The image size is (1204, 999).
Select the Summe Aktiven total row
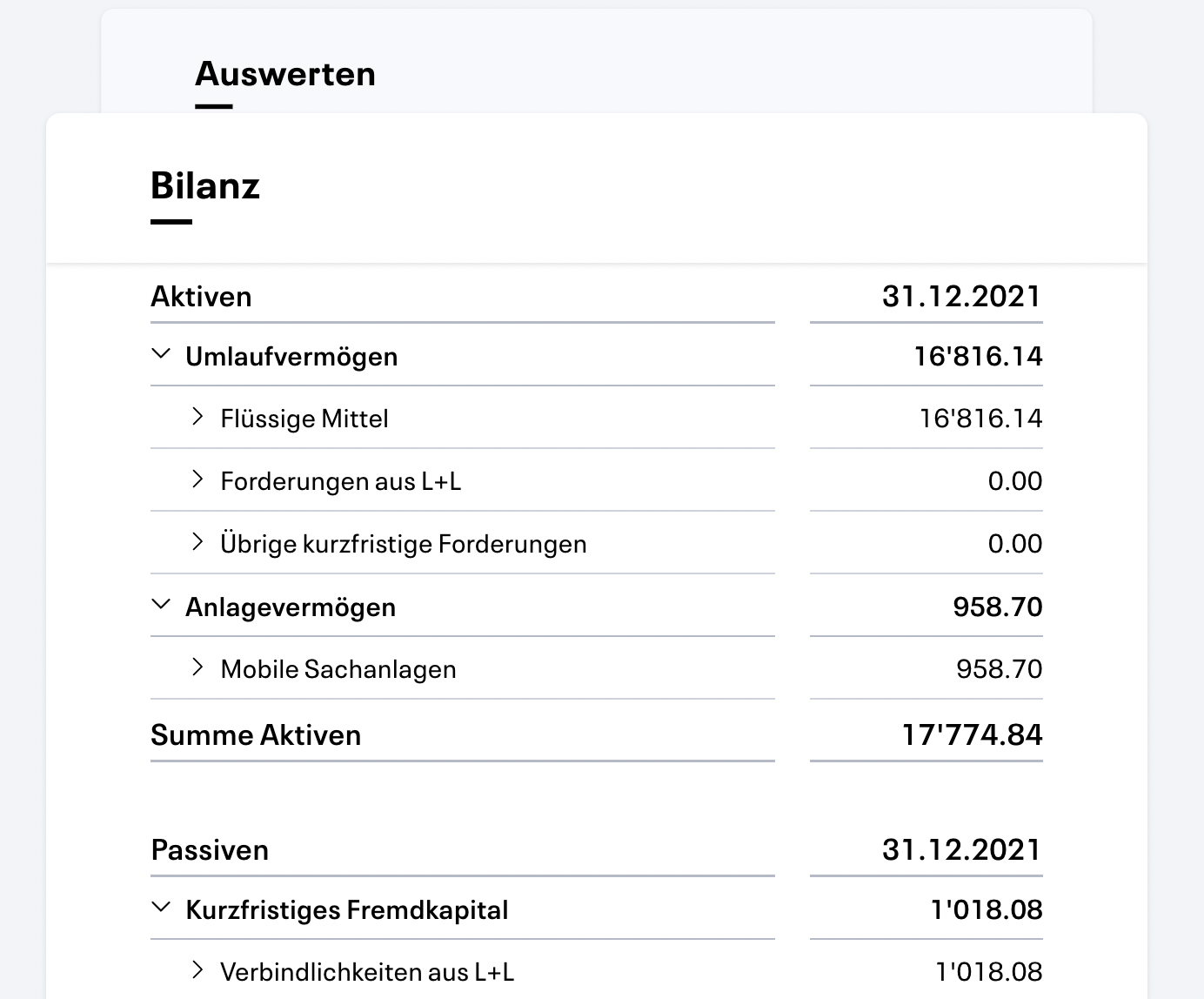(x=256, y=734)
